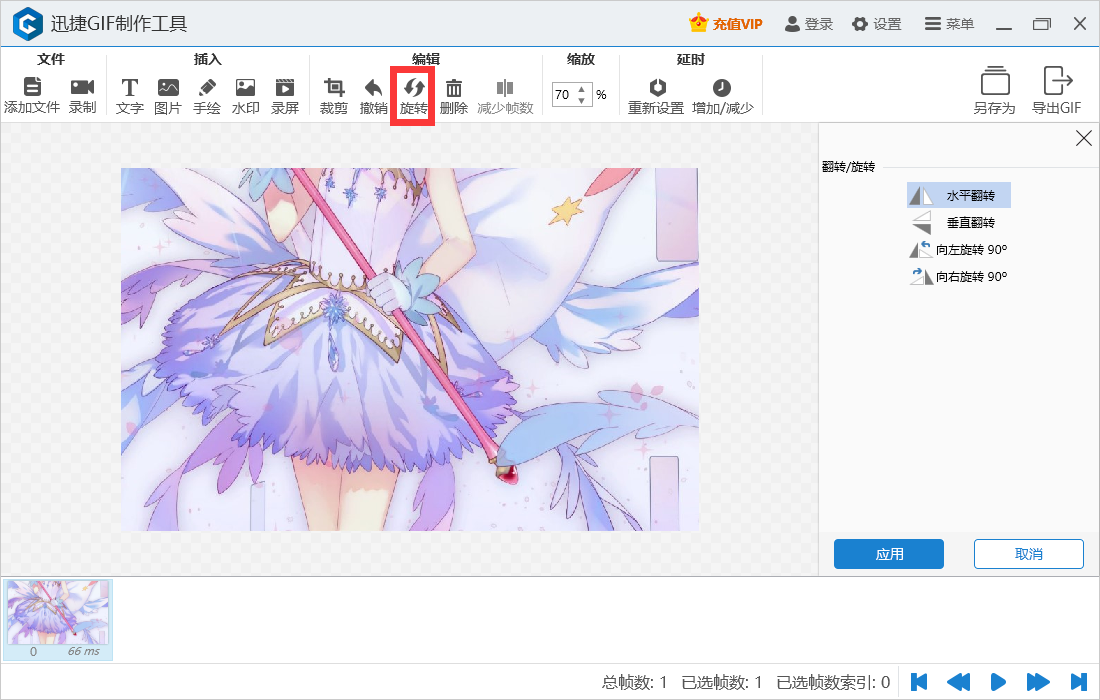Play the GIF preview
The image size is (1100, 700).
pos(998,682)
